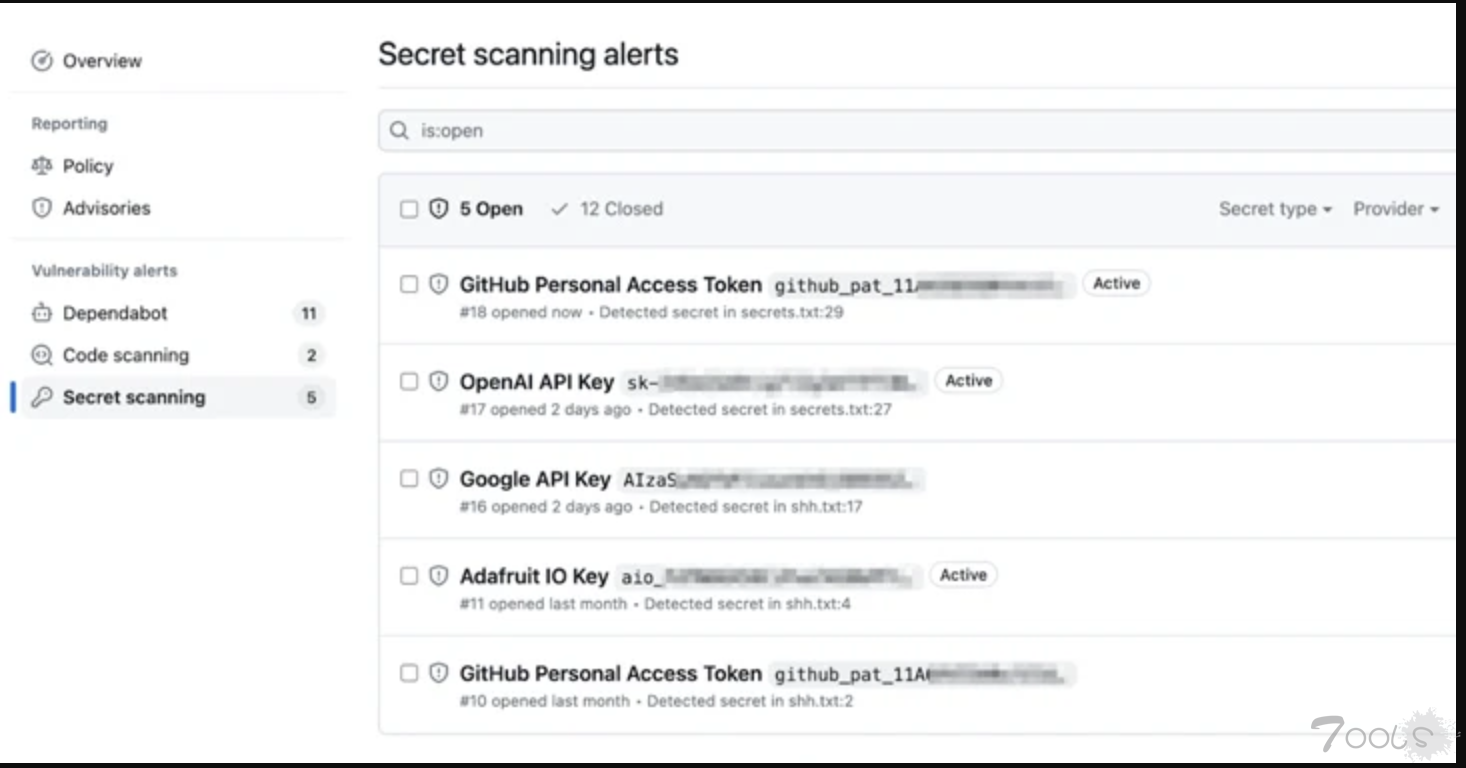Check the Adafruit IO Key alert checkbox

408,576
